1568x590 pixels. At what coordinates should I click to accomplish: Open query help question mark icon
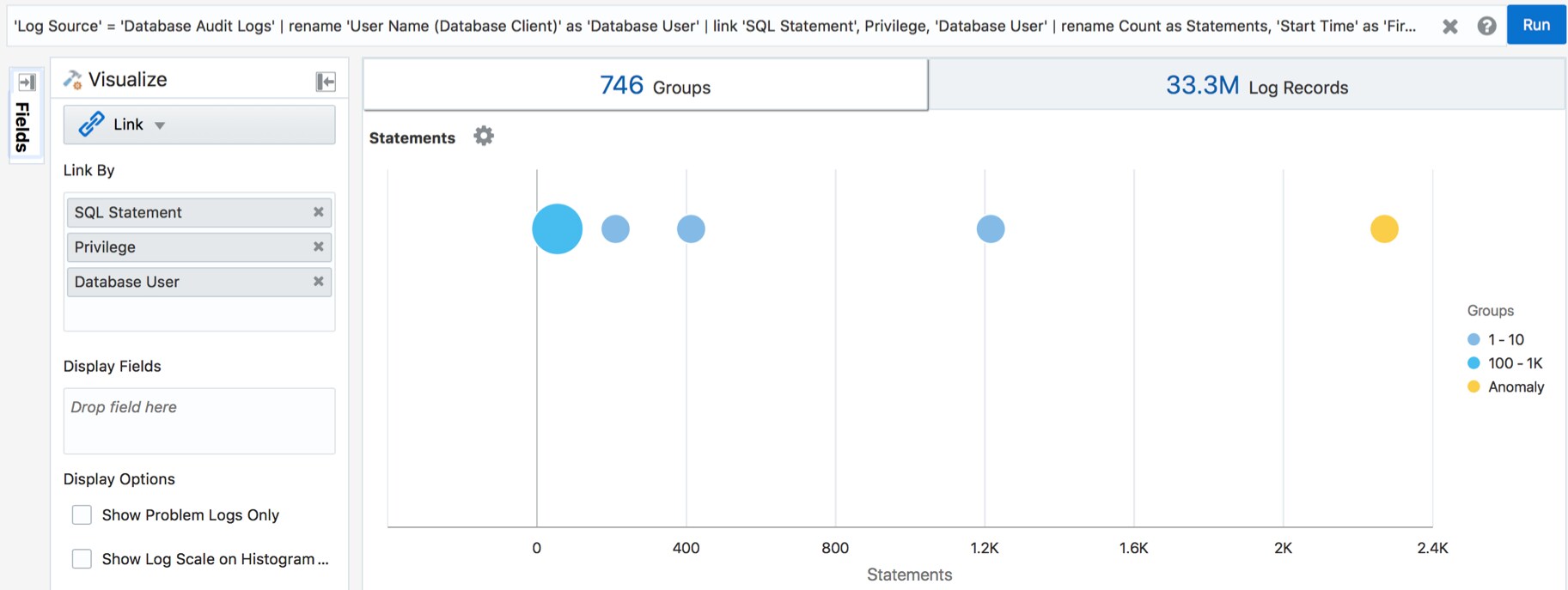coord(1486,27)
